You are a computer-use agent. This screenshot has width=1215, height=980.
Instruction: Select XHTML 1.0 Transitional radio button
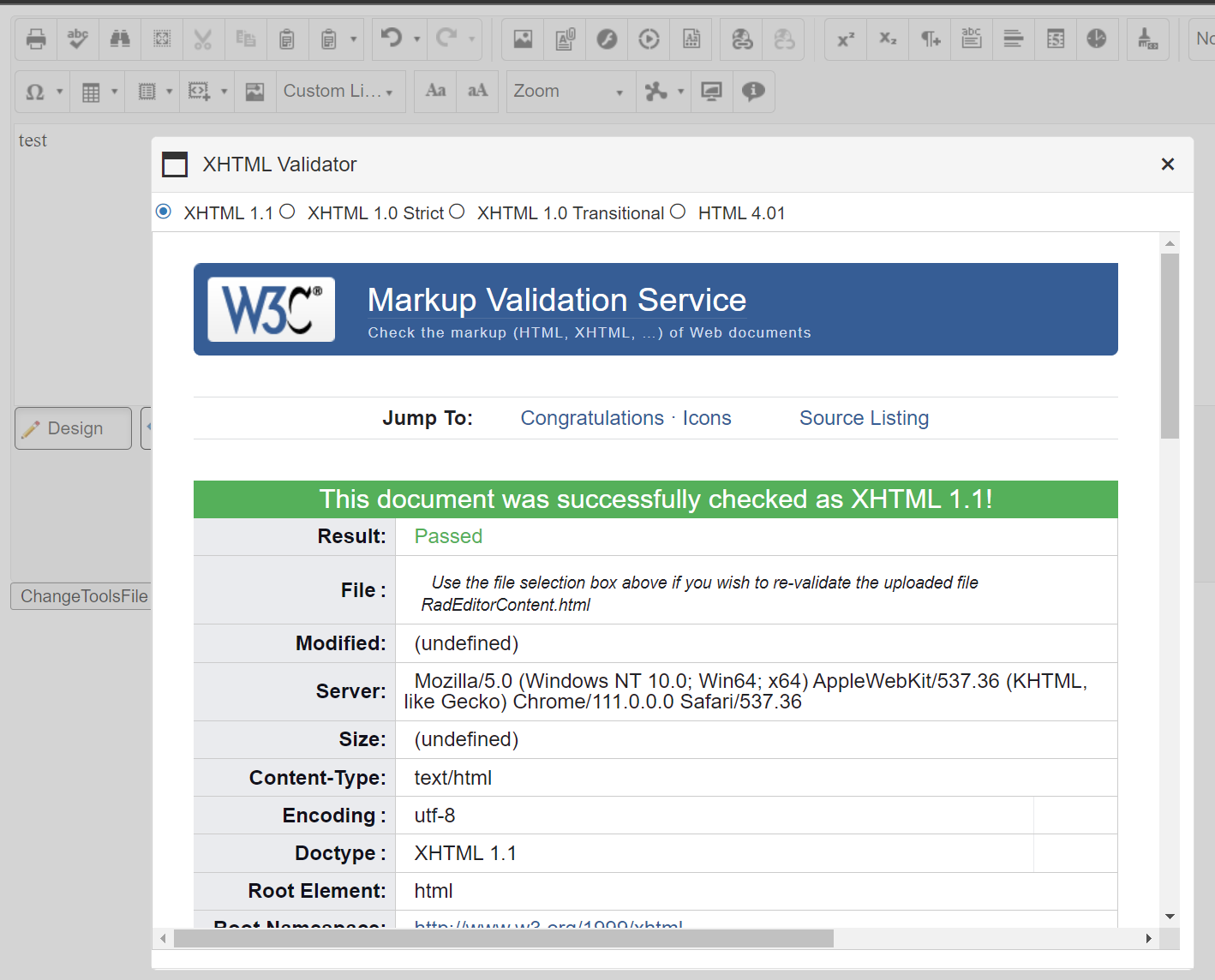457,212
